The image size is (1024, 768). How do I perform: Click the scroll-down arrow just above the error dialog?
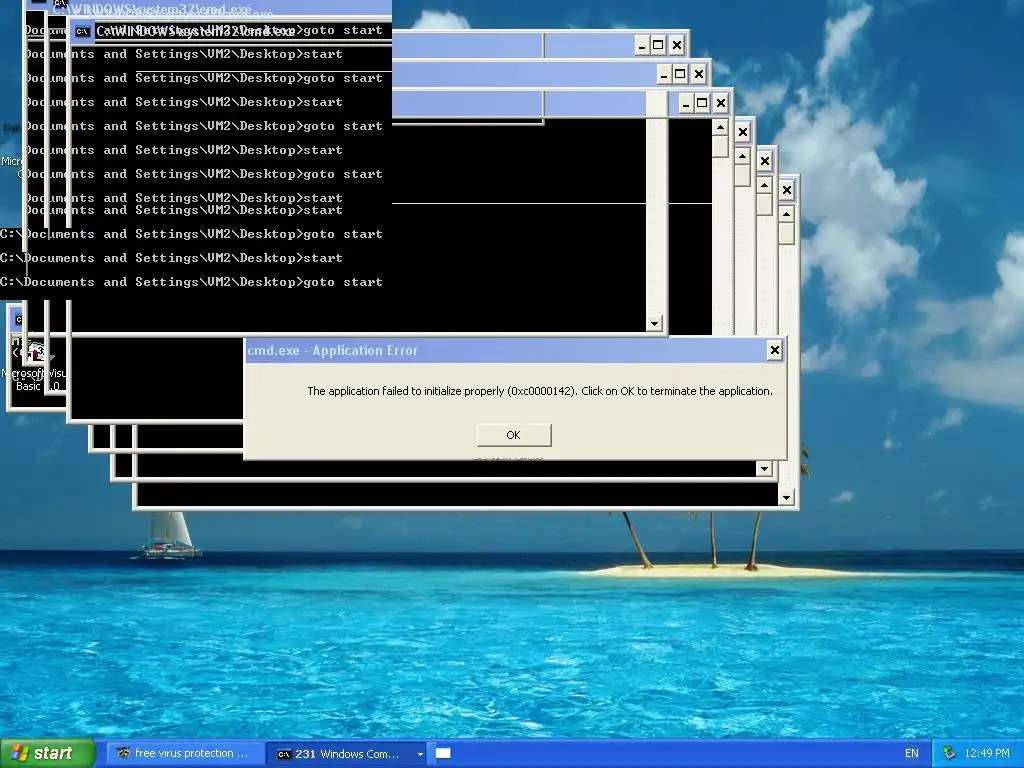coord(654,323)
